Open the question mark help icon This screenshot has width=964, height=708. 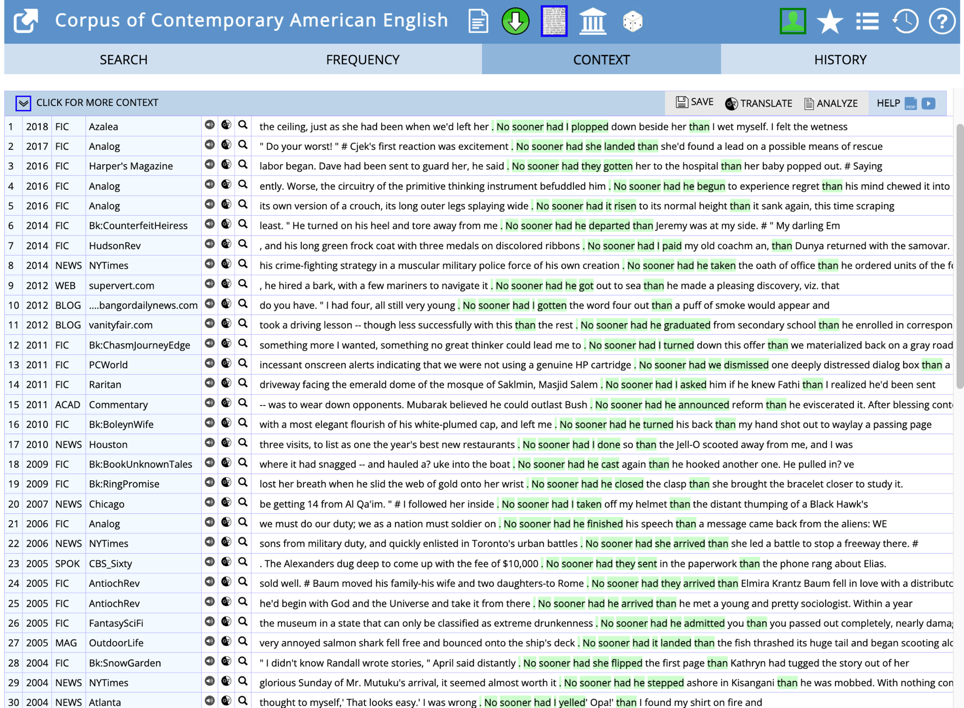click(x=941, y=22)
